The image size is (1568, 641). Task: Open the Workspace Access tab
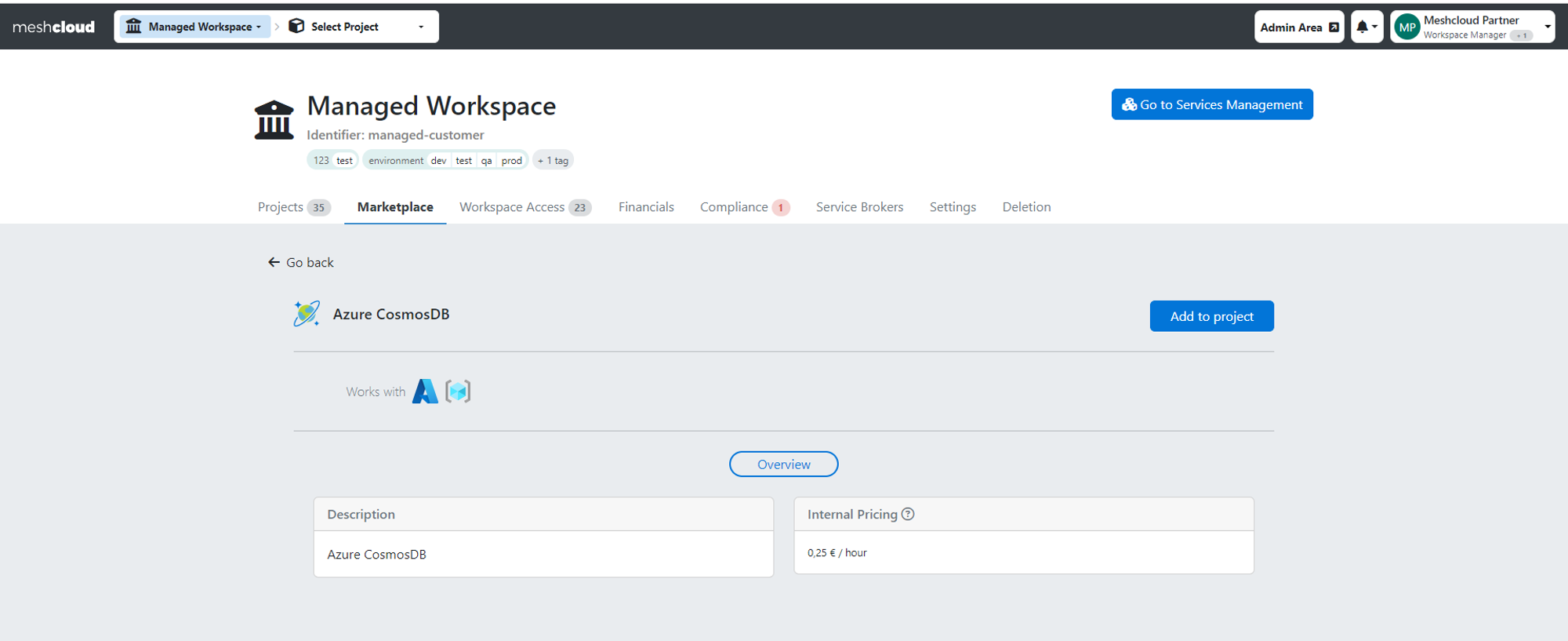click(x=525, y=207)
